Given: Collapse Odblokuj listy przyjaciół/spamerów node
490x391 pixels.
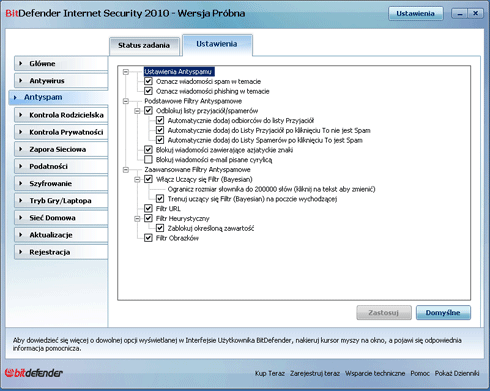Looking at the screenshot, I should point(137,111).
